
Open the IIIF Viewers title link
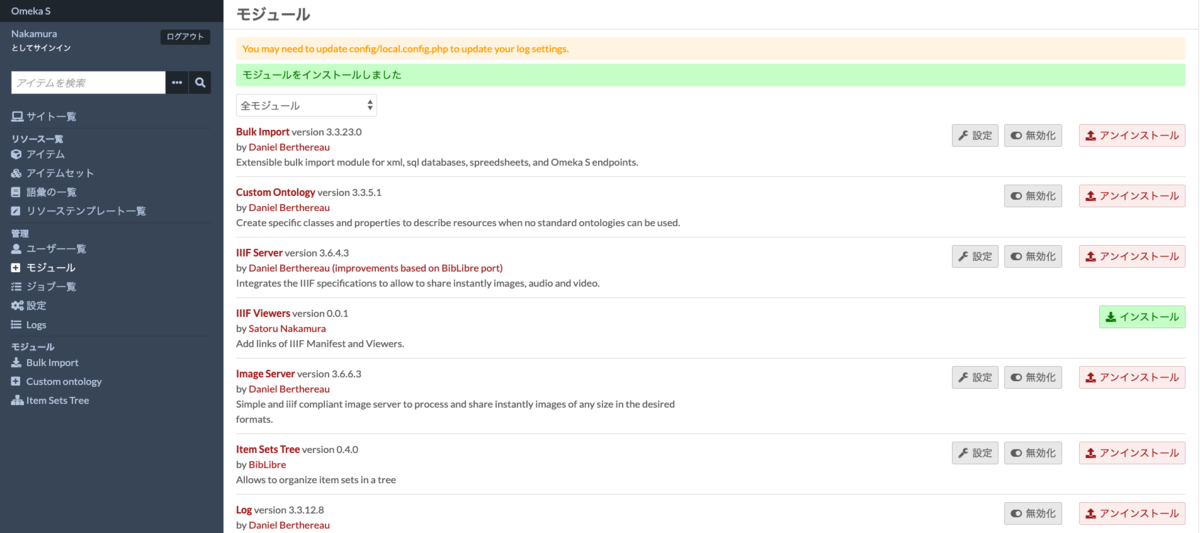(263, 313)
